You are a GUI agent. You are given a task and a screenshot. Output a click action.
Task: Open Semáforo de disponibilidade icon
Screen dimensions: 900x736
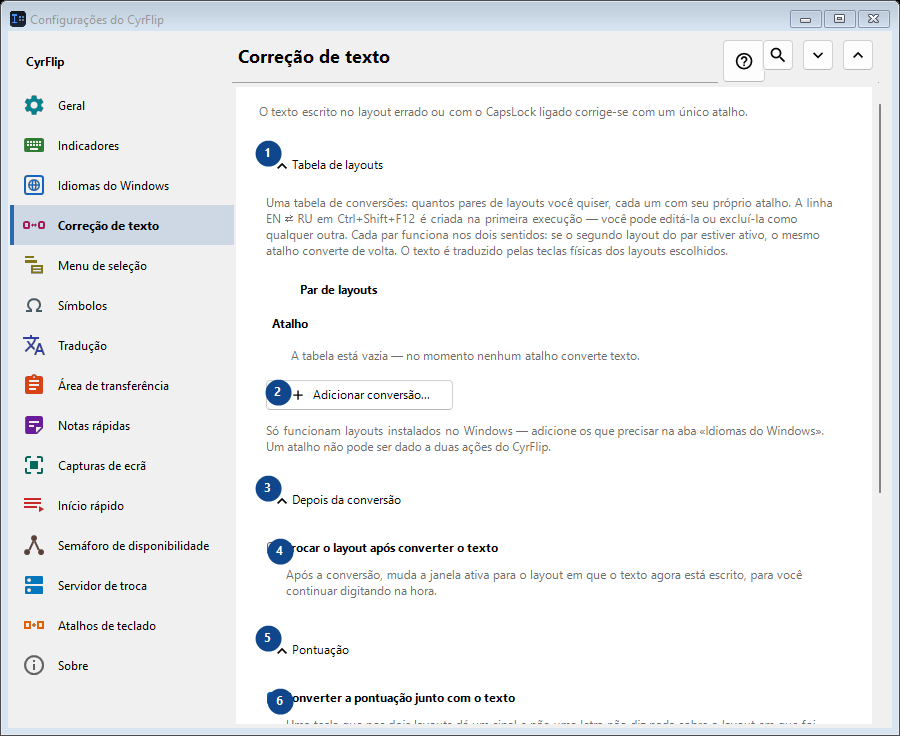point(34,546)
